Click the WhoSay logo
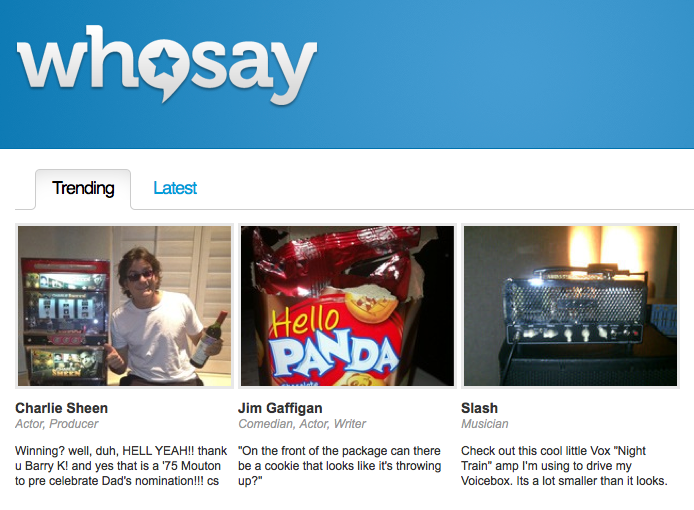Viewport: 694px width, 510px height. (x=167, y=65)
